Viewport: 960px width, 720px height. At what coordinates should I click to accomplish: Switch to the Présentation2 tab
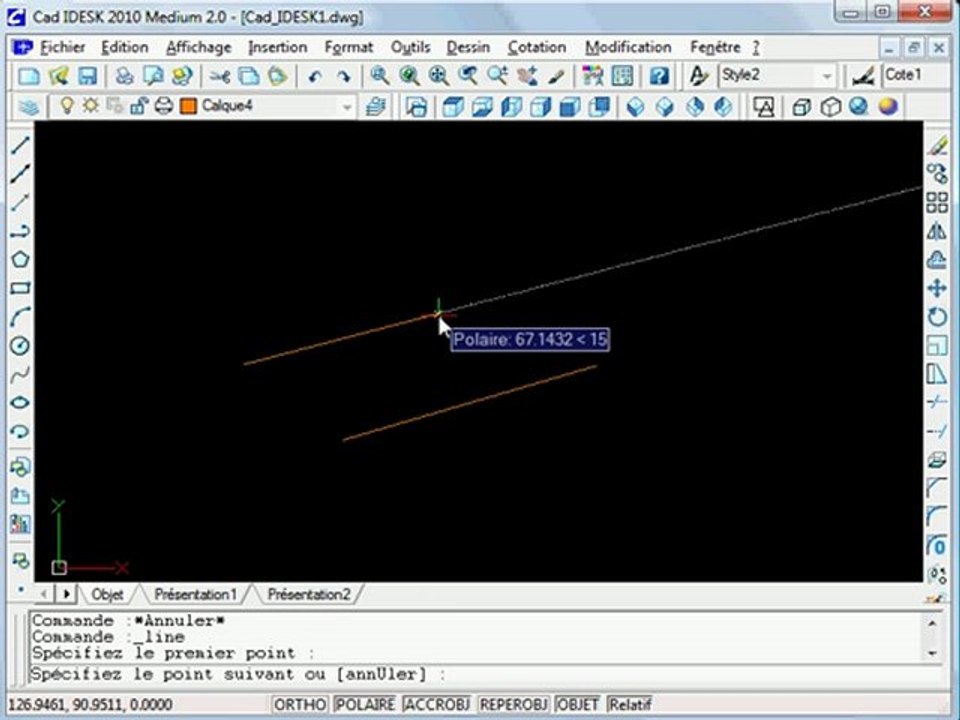(x=309, y=594)
